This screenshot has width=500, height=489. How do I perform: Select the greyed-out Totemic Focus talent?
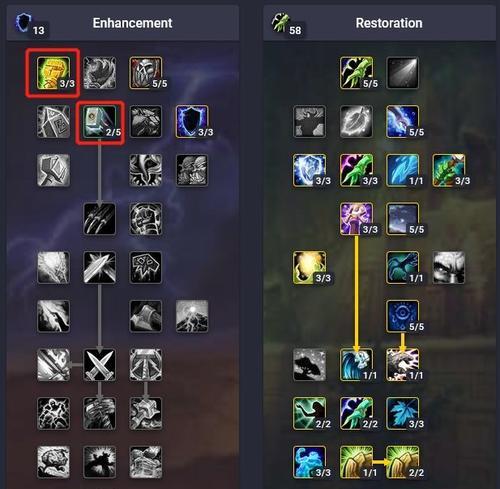(403, 73)
